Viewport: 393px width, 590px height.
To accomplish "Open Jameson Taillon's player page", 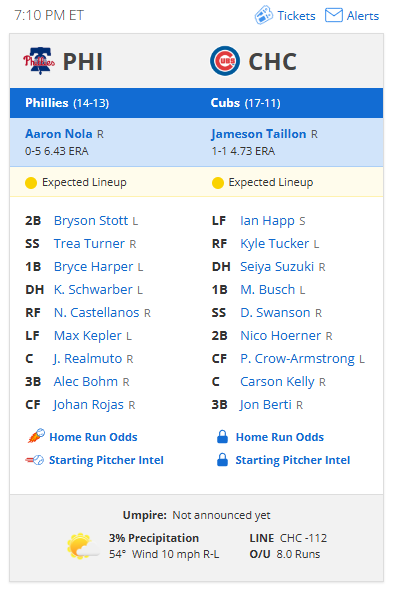I will click(x=259, y=134).
